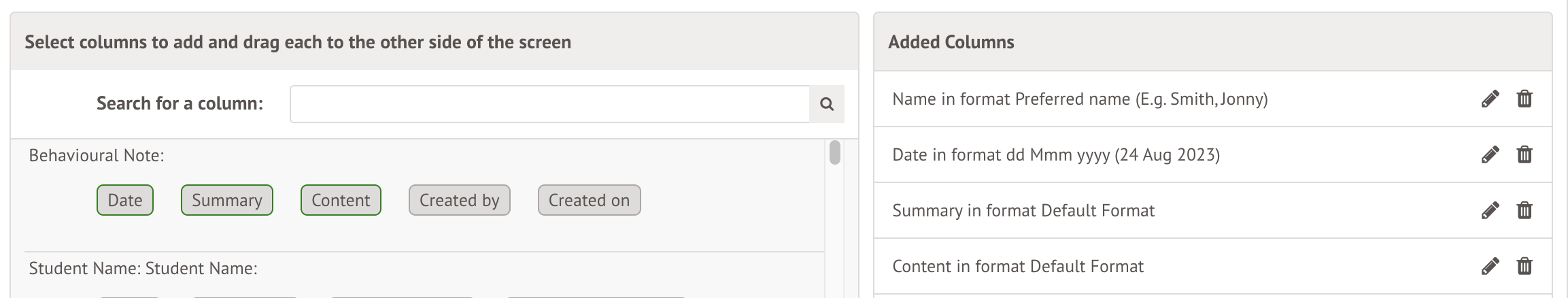Select the Date in format dd Mmm yyyy row
This screenshot has width=1568, height=298.
pos(1056,155)
